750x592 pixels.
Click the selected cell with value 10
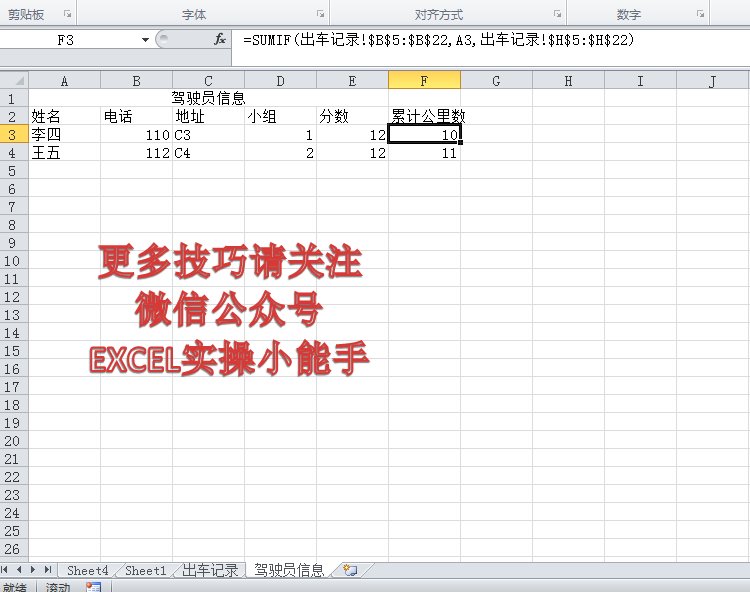(424, 134)
